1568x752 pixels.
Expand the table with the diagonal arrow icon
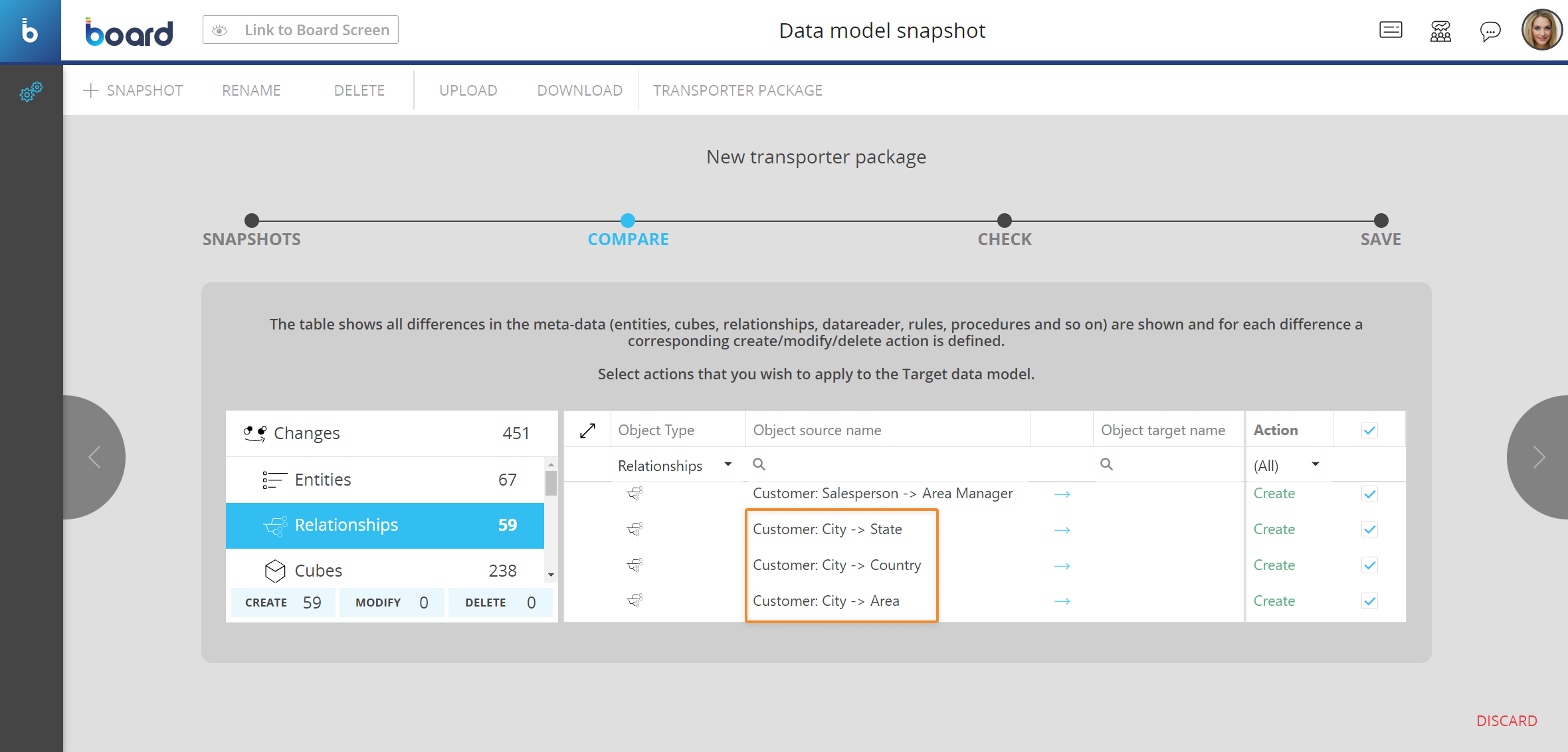pyautogui.click(x=587, y=430)
